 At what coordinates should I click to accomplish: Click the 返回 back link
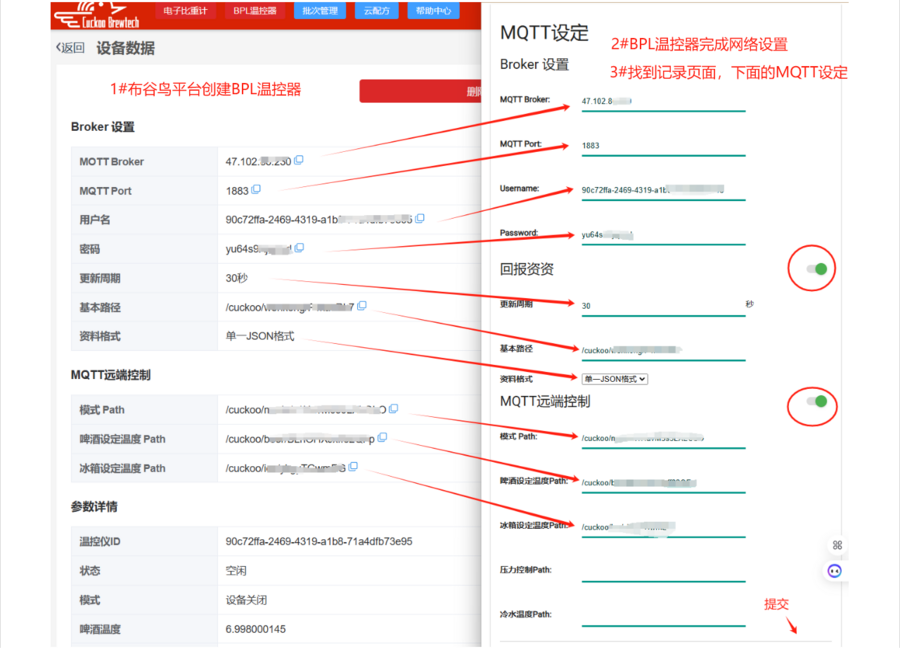70,48
